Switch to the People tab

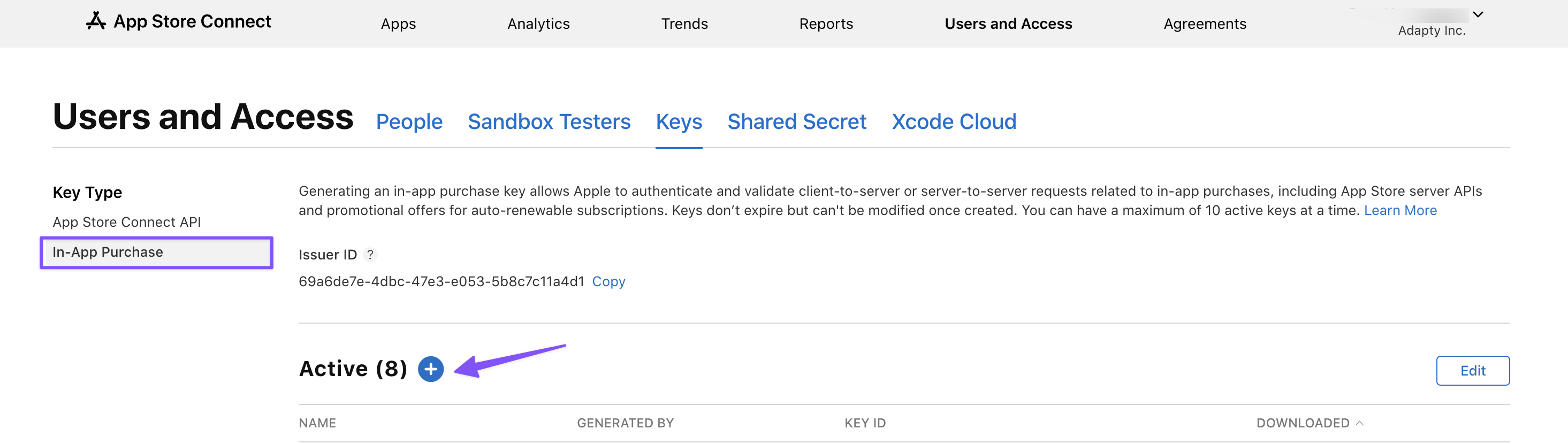coord(409,121)
